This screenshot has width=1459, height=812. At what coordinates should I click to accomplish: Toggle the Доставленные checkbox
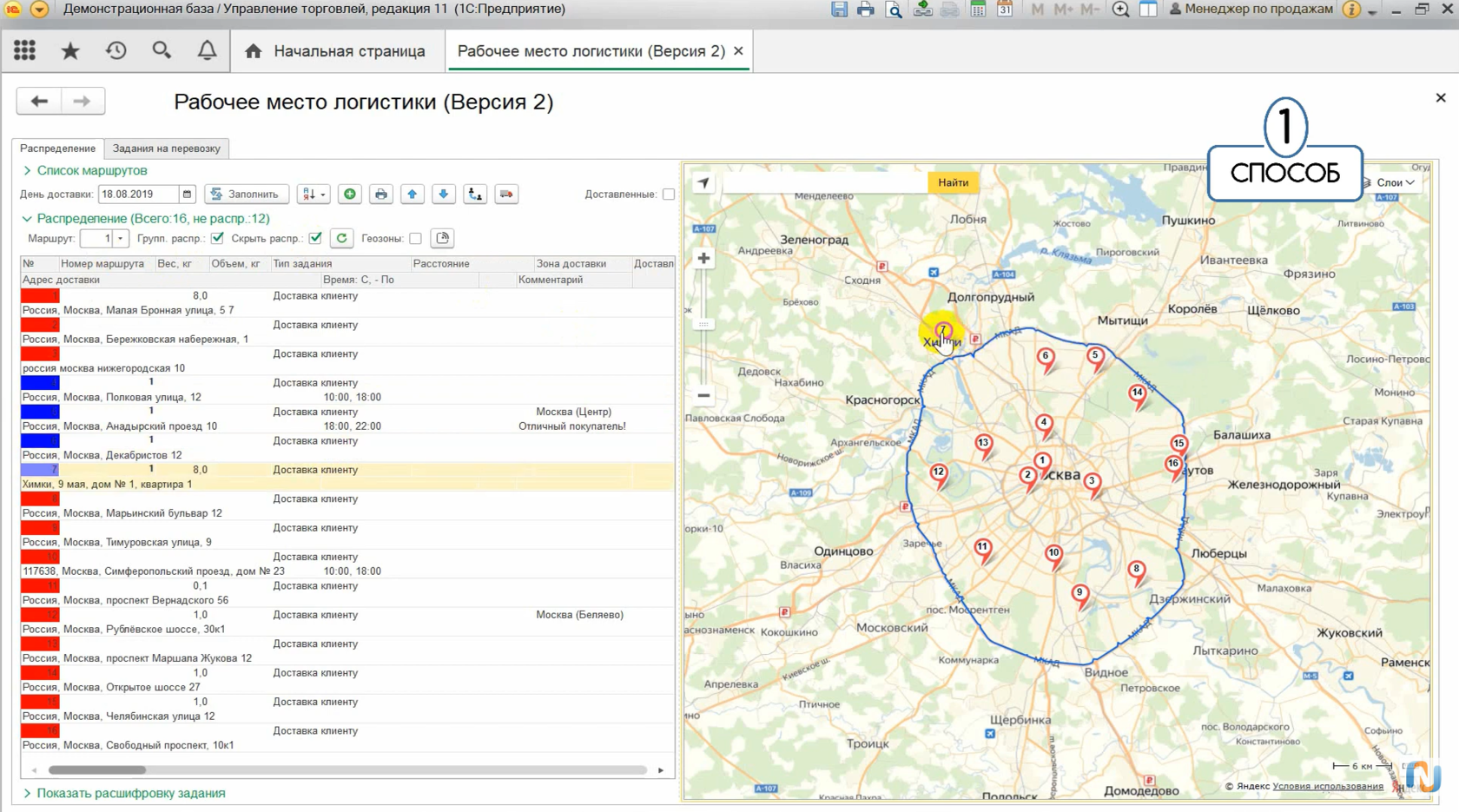click(x=669, y=195)
